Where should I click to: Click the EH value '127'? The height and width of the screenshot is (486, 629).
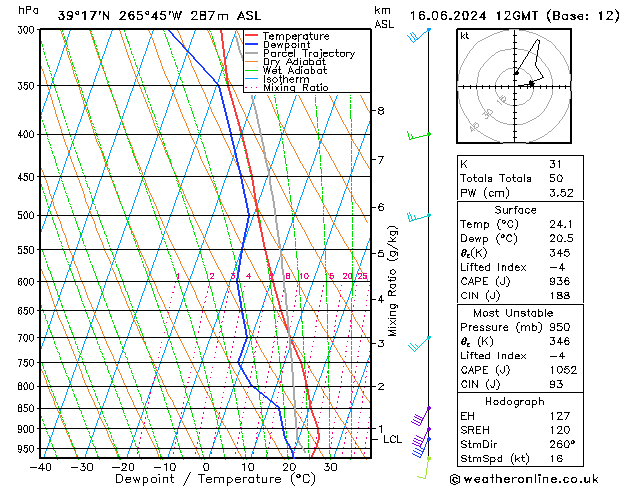[x=560, y=416]
